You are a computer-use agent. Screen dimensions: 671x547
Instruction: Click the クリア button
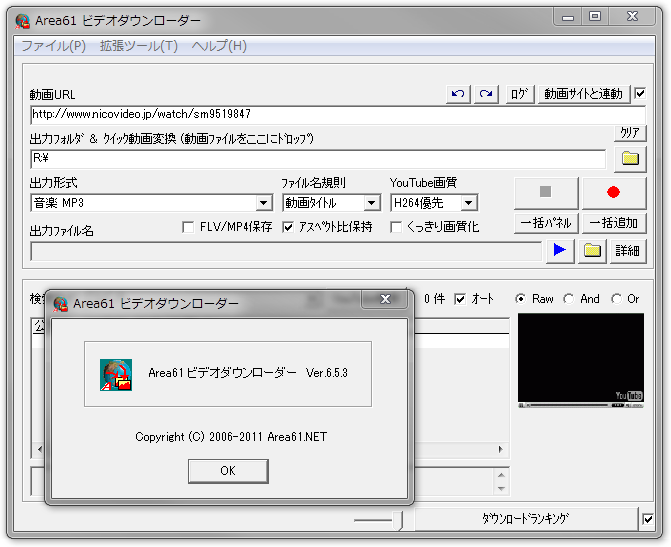click(630, 133)
